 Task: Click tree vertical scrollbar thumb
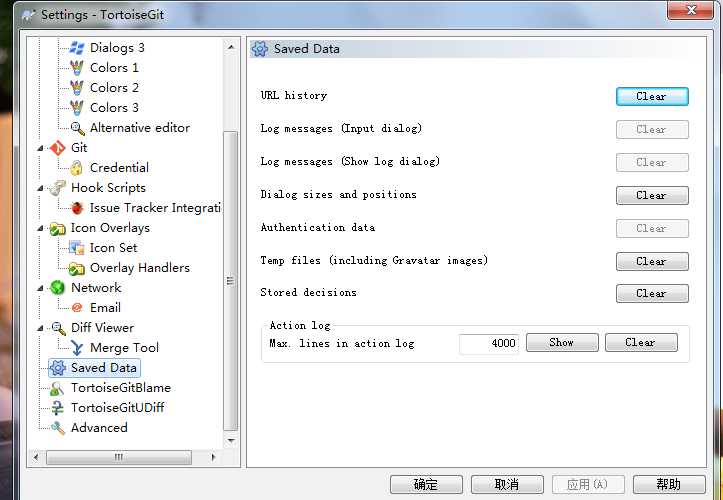click(231, 281)
